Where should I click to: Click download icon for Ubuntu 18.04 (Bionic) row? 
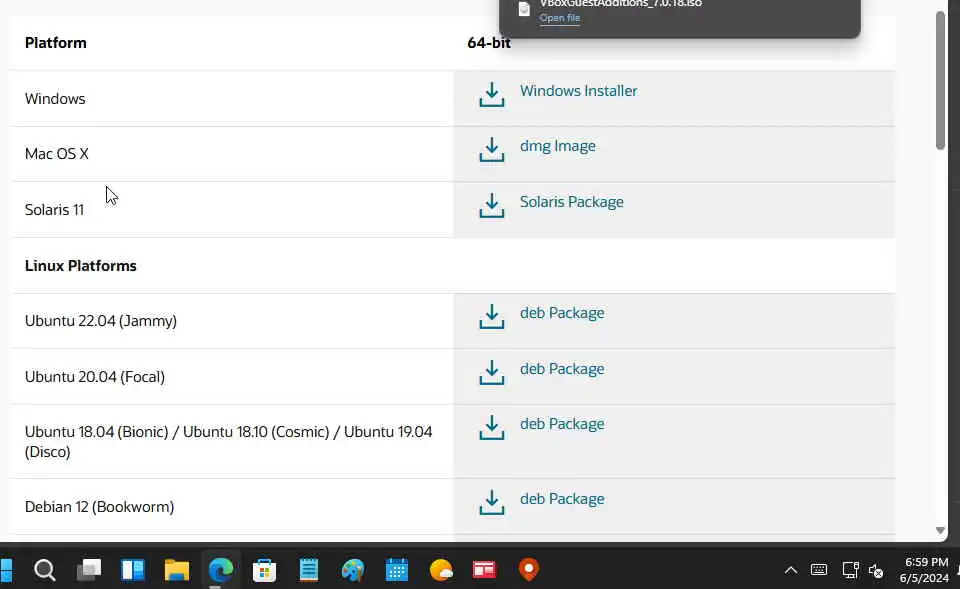coord(492,427)
